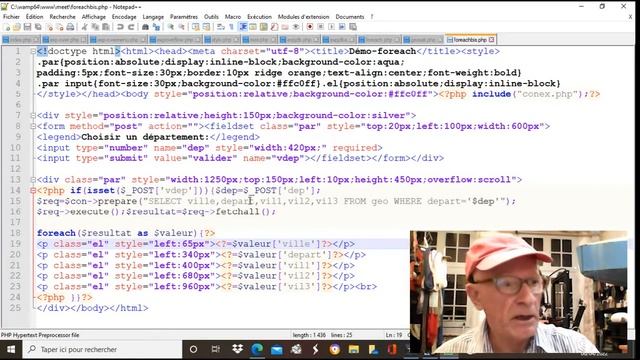
Task: Collapse the form block at line 8
Action: [33, 126]
